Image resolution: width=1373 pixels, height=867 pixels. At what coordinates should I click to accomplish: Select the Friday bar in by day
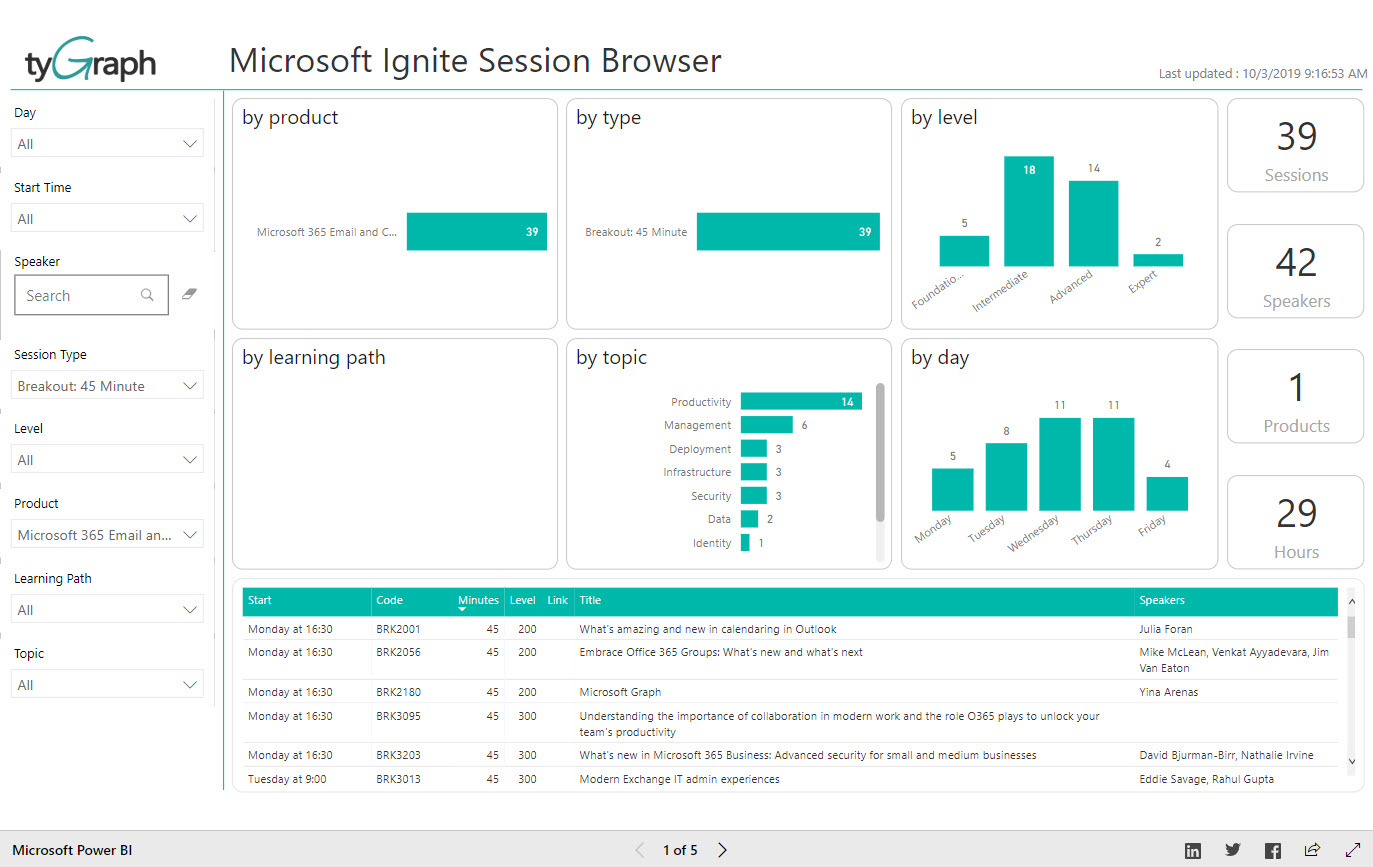1167,494
